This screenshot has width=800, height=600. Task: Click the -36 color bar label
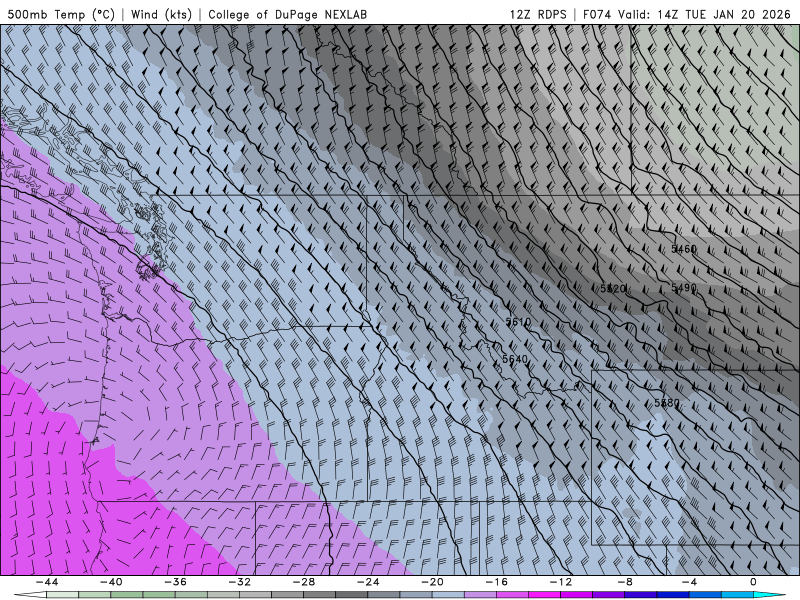tap(176, 582)
